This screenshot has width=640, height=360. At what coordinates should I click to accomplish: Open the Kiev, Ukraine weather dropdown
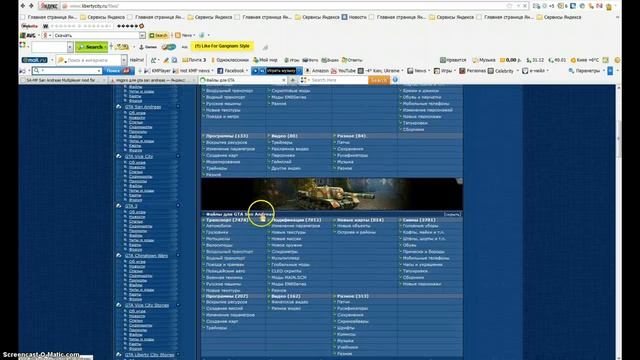coord(380,71)
